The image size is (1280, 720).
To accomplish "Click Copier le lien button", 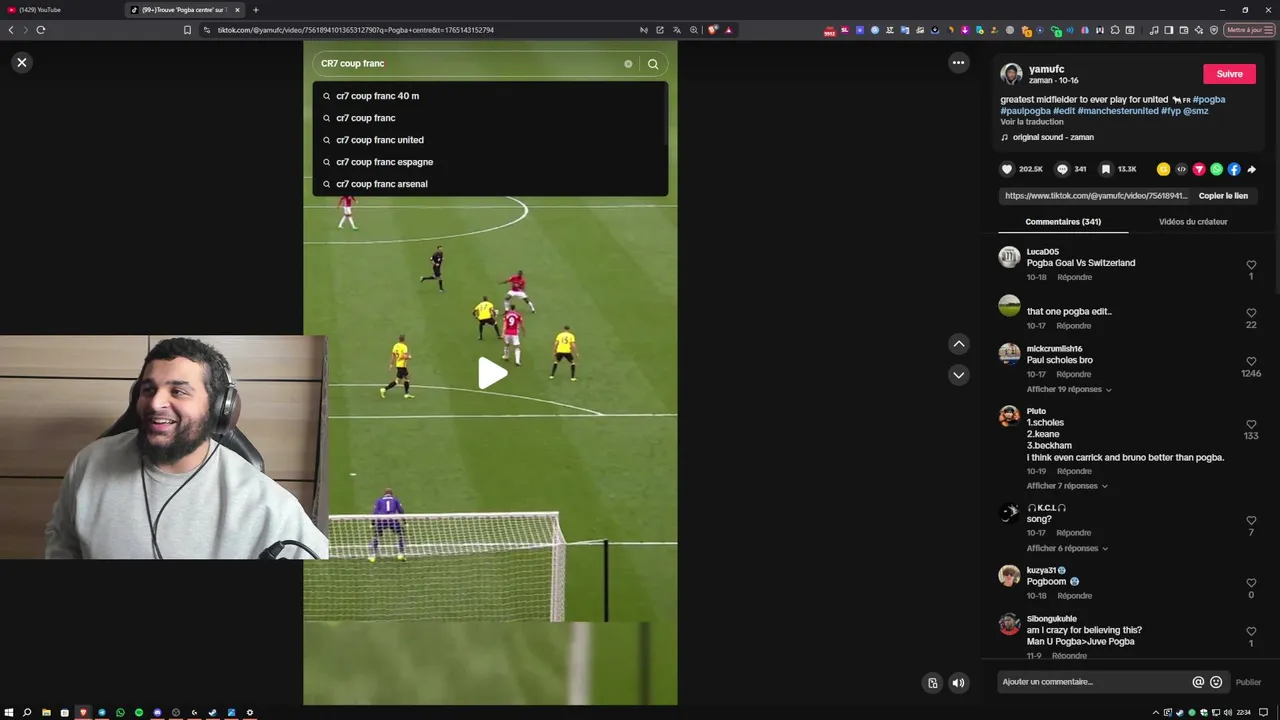I will coord(1223,196).
